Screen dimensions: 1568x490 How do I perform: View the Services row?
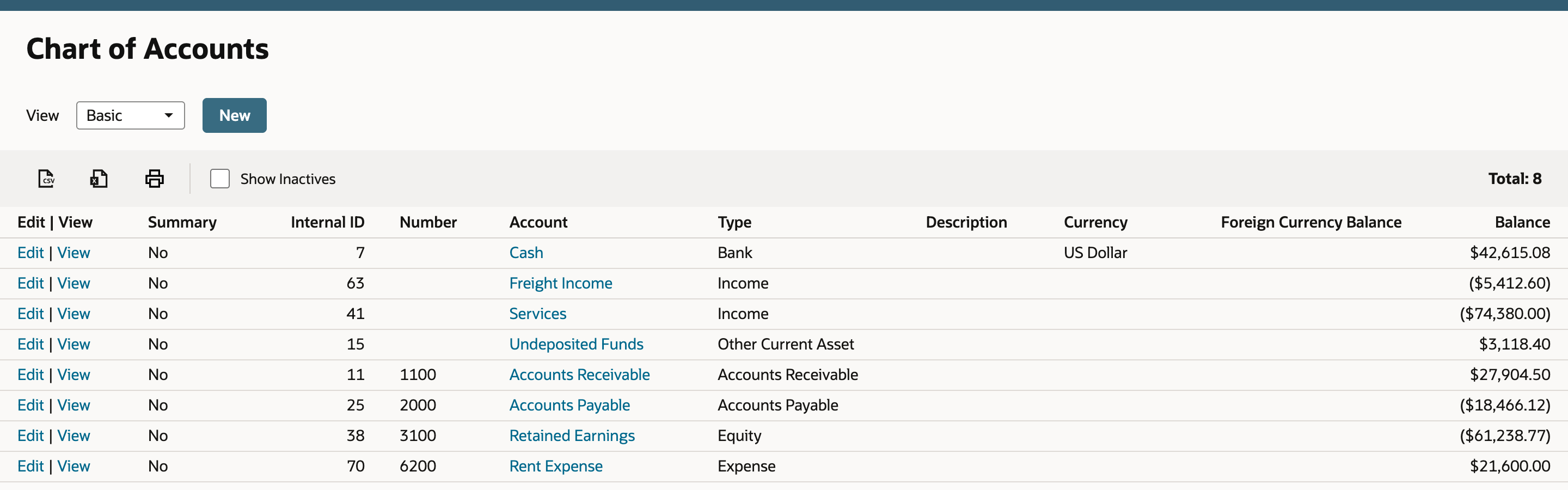[x=73, y=314]
